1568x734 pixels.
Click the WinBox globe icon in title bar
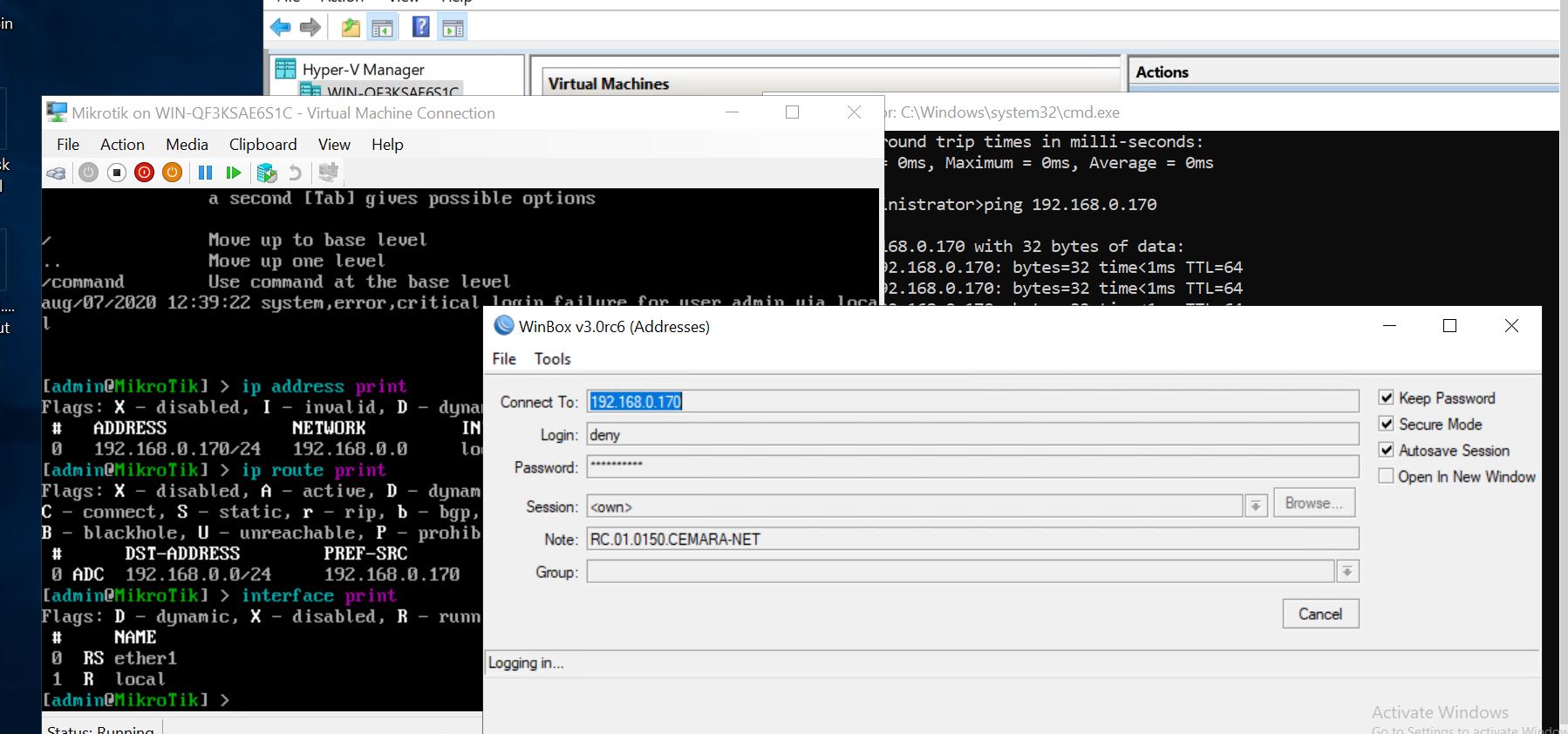pos(504,325)
